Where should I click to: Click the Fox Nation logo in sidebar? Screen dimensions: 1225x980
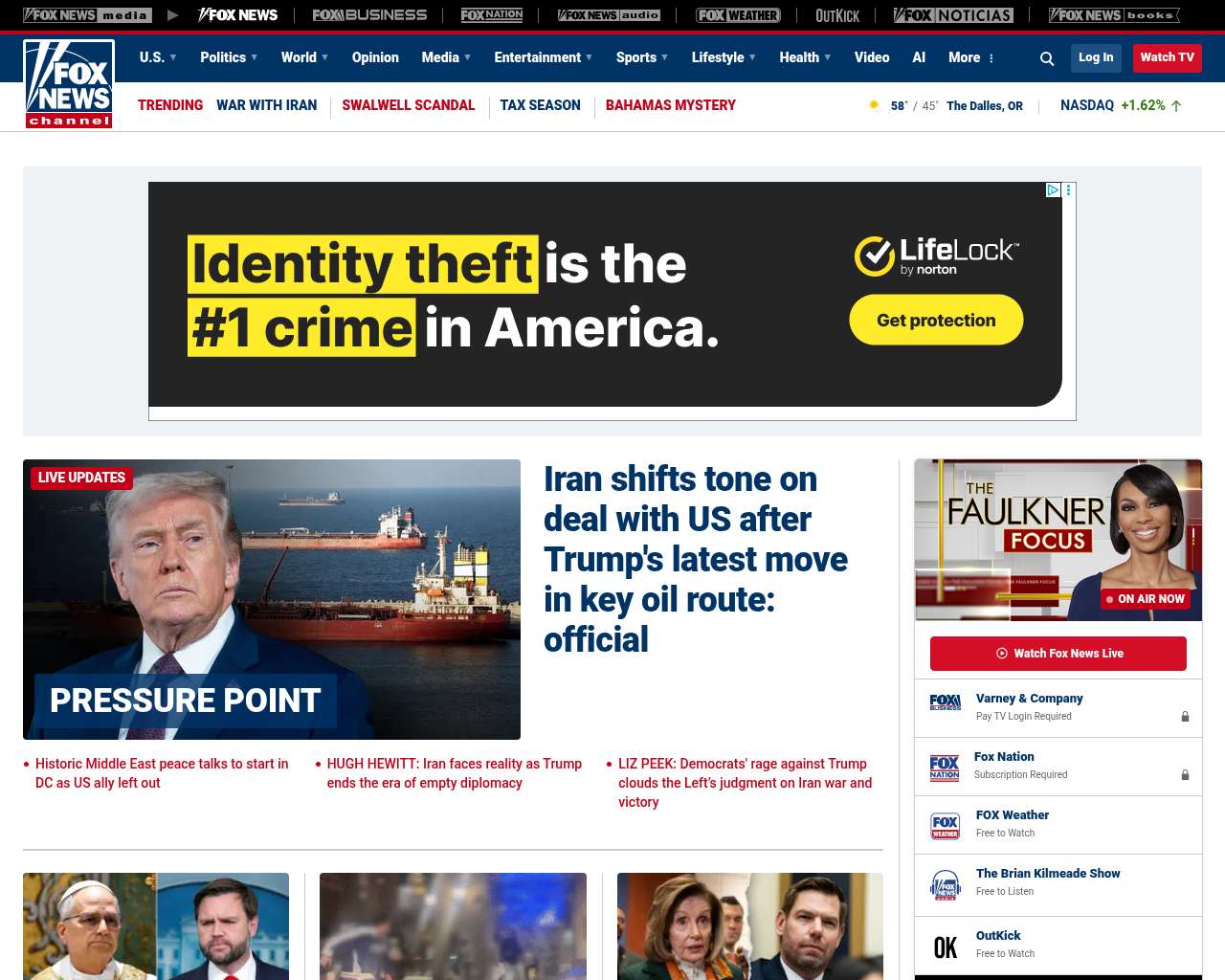(x=945, y=768)
